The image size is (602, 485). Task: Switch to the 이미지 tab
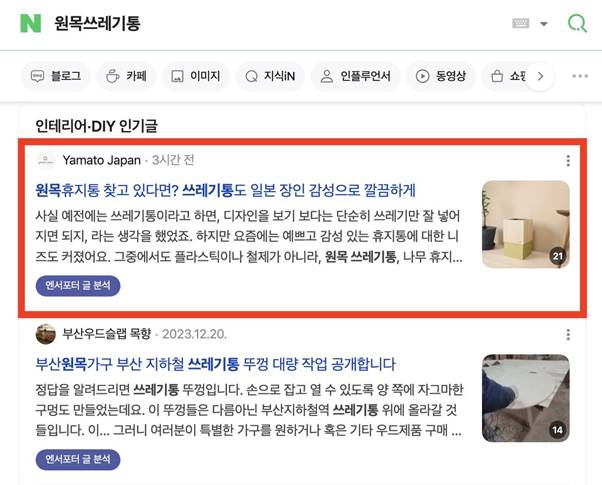coord(195,76)
